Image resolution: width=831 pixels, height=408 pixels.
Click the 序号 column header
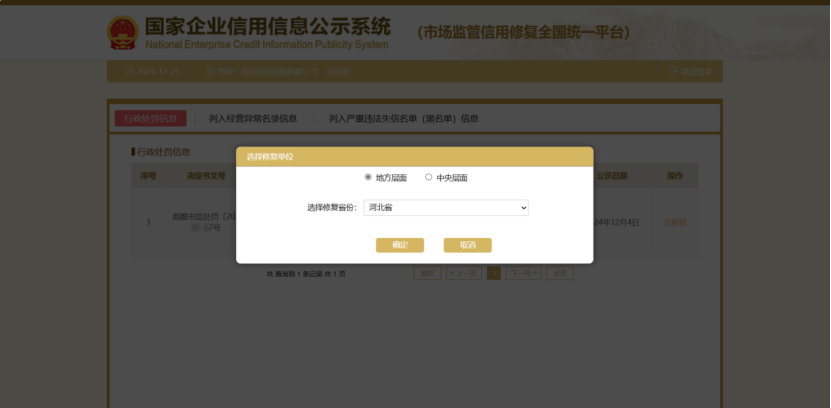(148, 176)
